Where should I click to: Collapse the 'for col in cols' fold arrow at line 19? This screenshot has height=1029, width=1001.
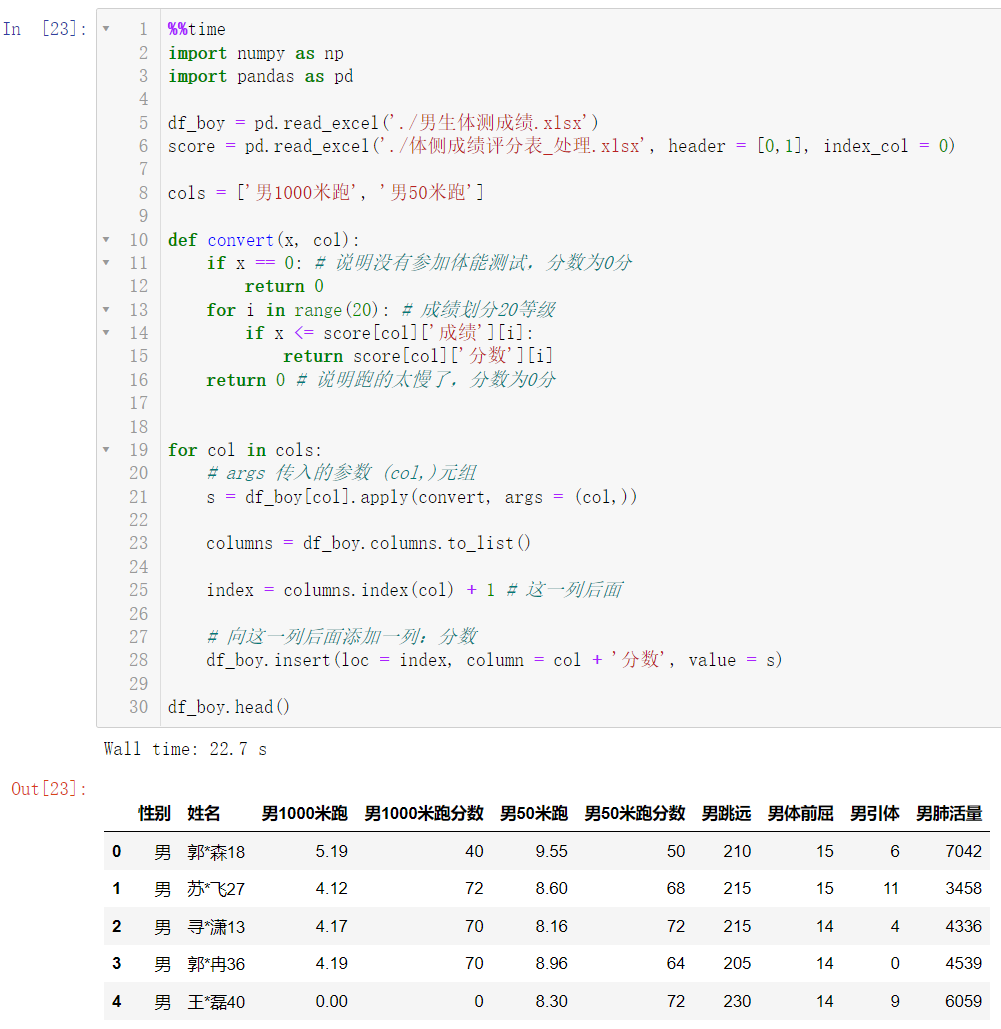pyautogui.click(x=106, y=450)
